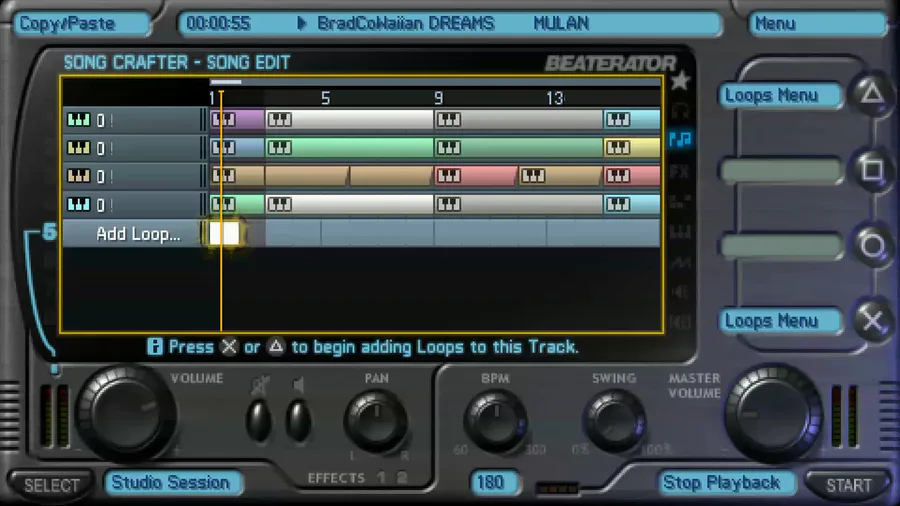Select purple loop clip on first track
The image size is (900, 506).
pyautogui.click(x=237, y=120)
